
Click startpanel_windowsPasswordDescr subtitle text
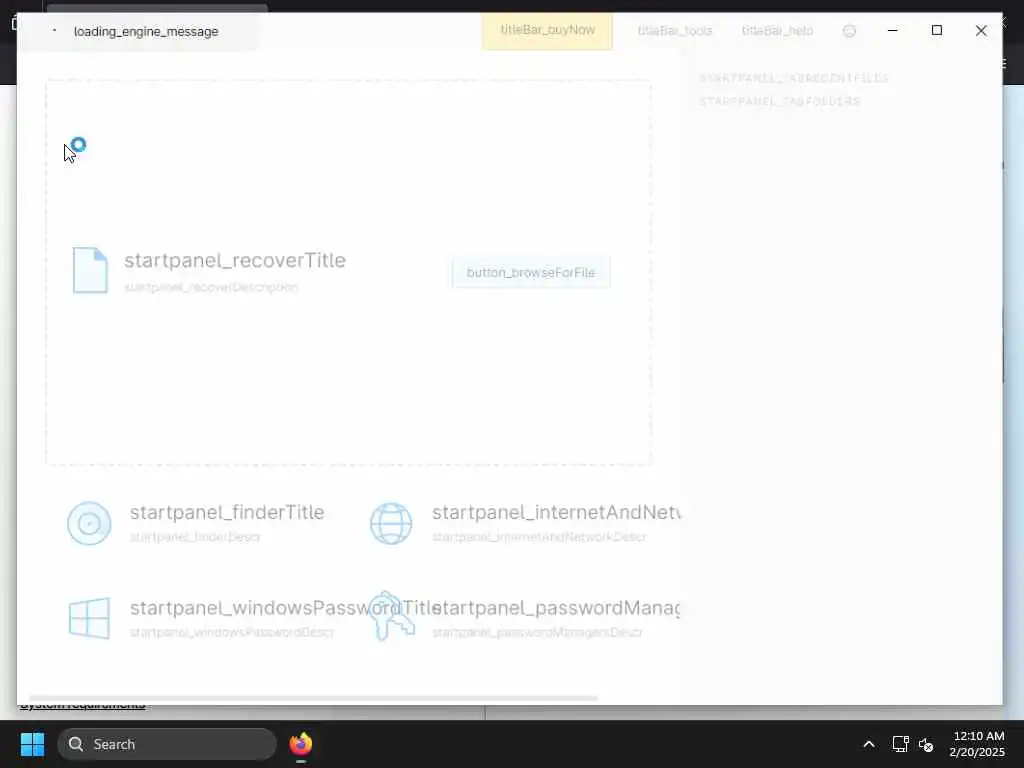click(x=232, y=632)
